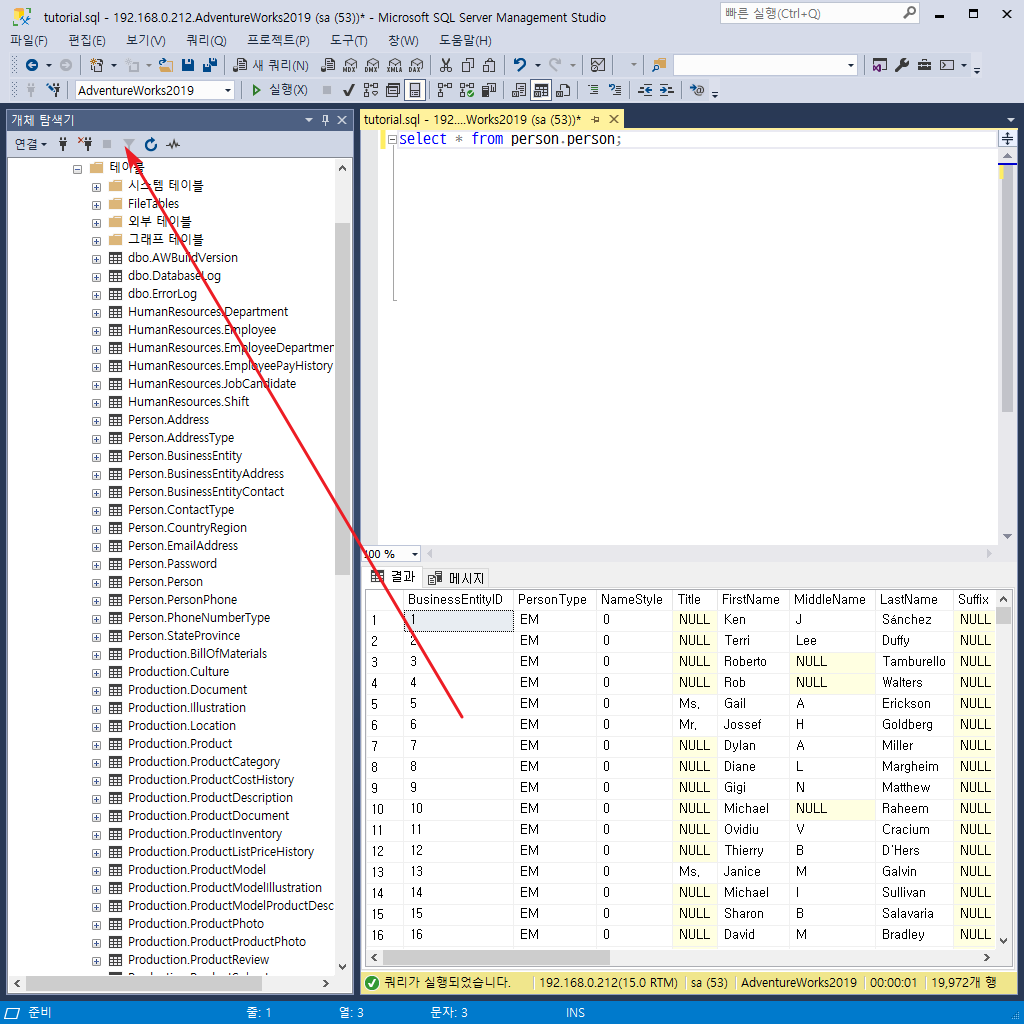Viewport: 1024px width, 1024px height.
Task: Click the Find in Files icon
Action: pyautogui.click(x=659, y=65)
